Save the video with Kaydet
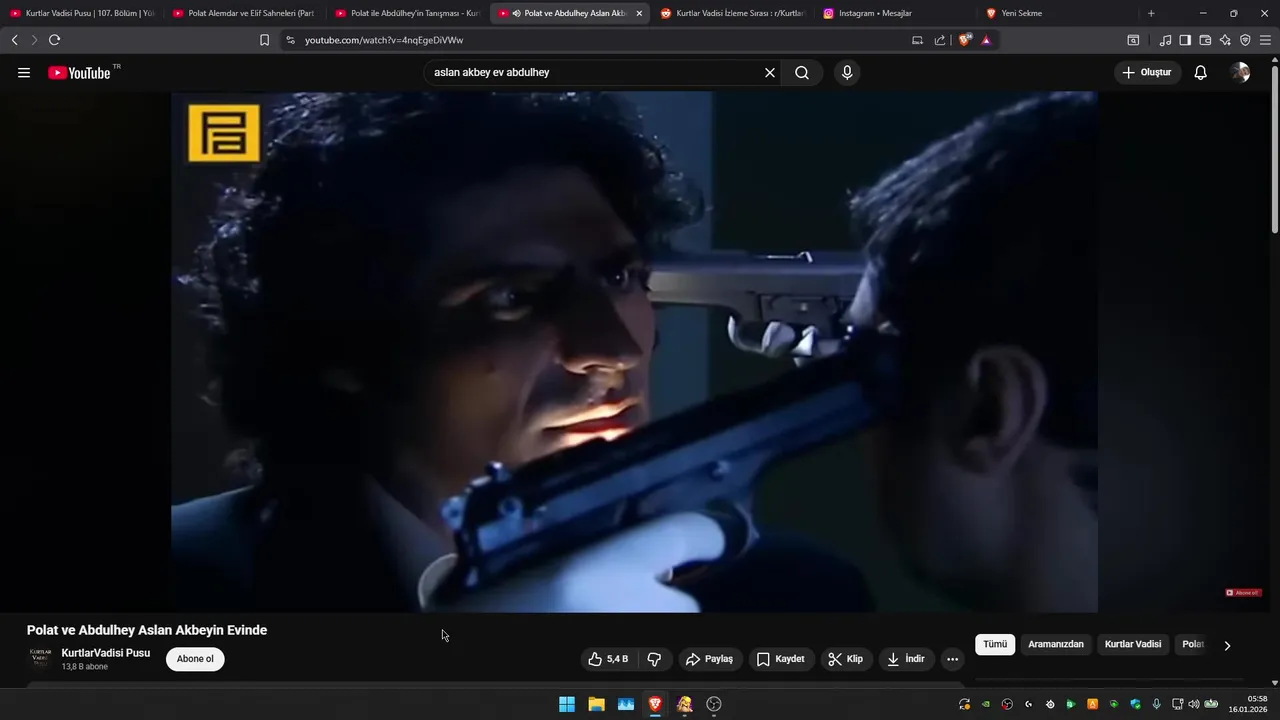The image size is (1280, 720). point(781,659)
